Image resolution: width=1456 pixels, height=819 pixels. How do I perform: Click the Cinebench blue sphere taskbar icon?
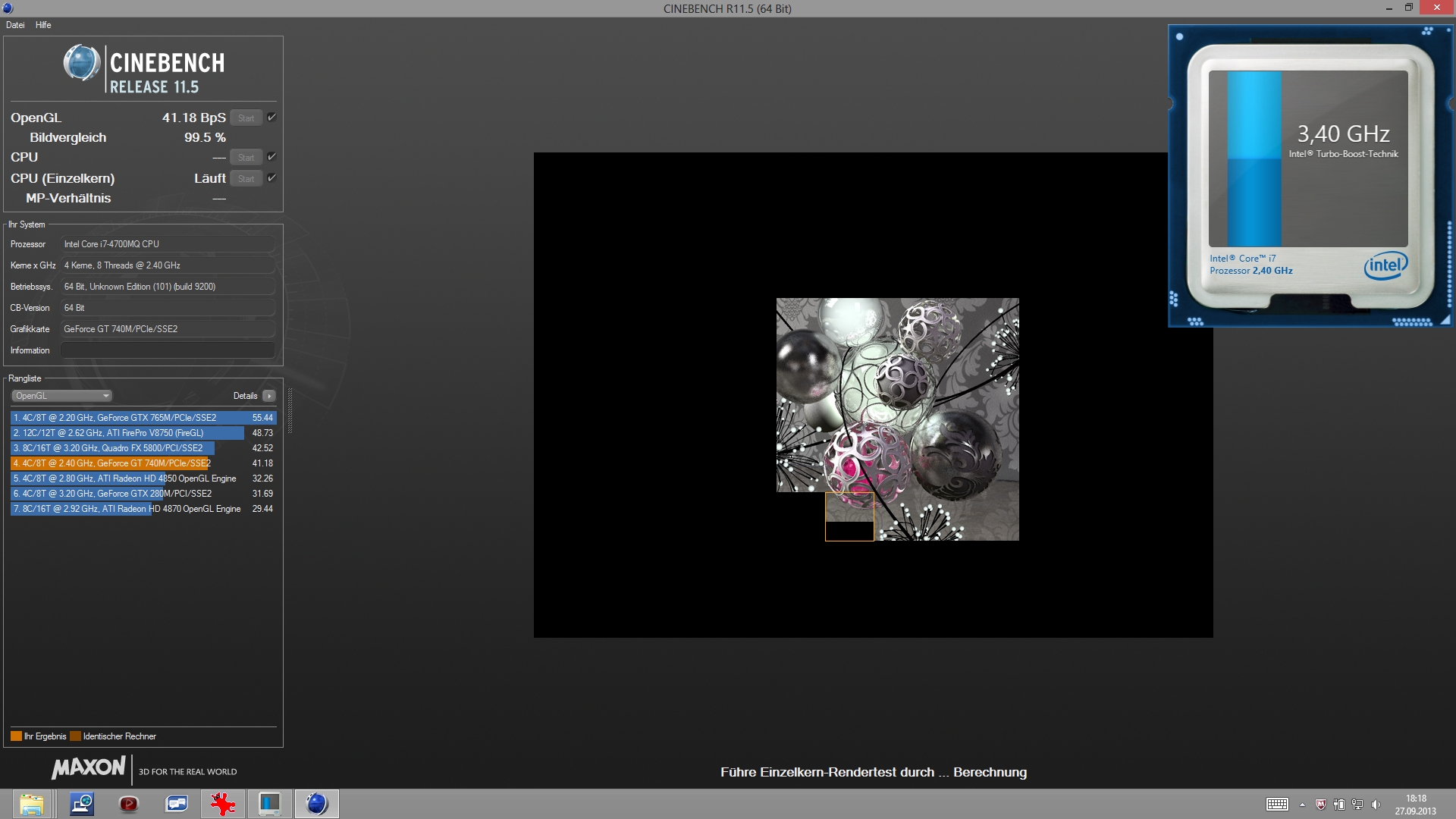[x=316, y=803]
